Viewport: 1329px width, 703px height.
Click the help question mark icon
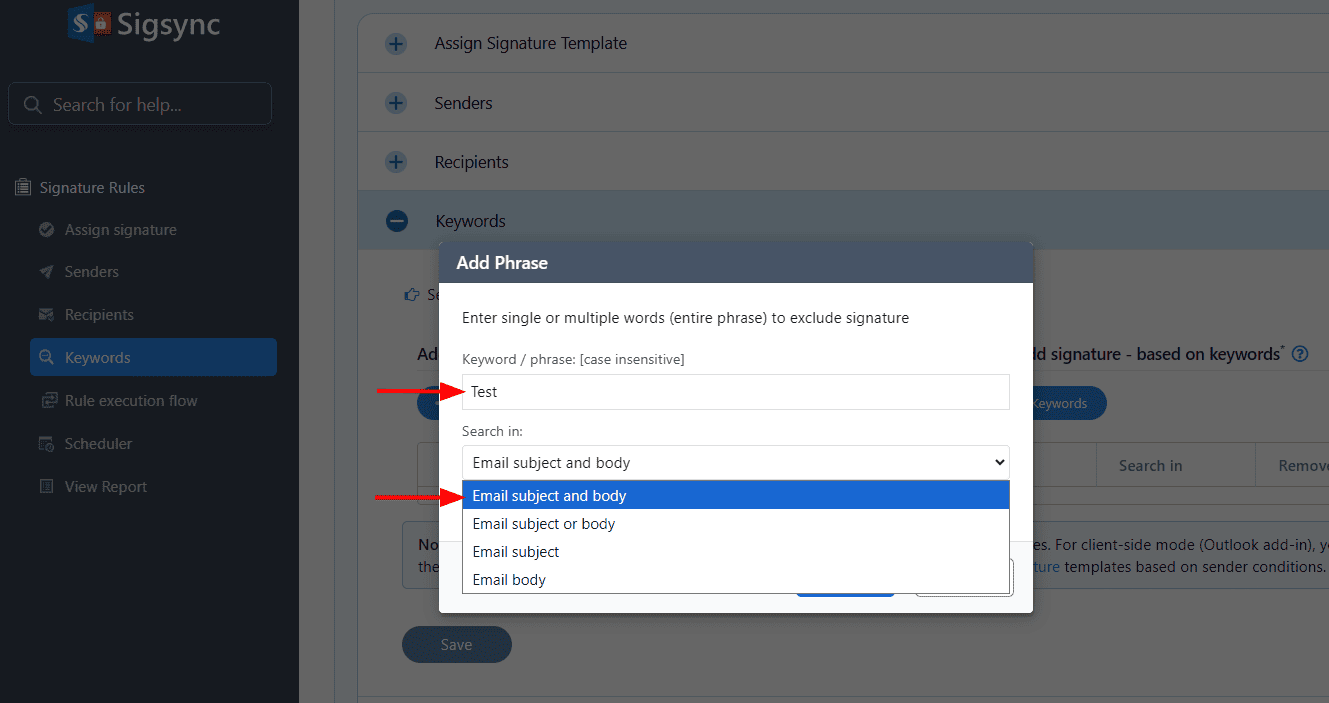coord(1300,354)
